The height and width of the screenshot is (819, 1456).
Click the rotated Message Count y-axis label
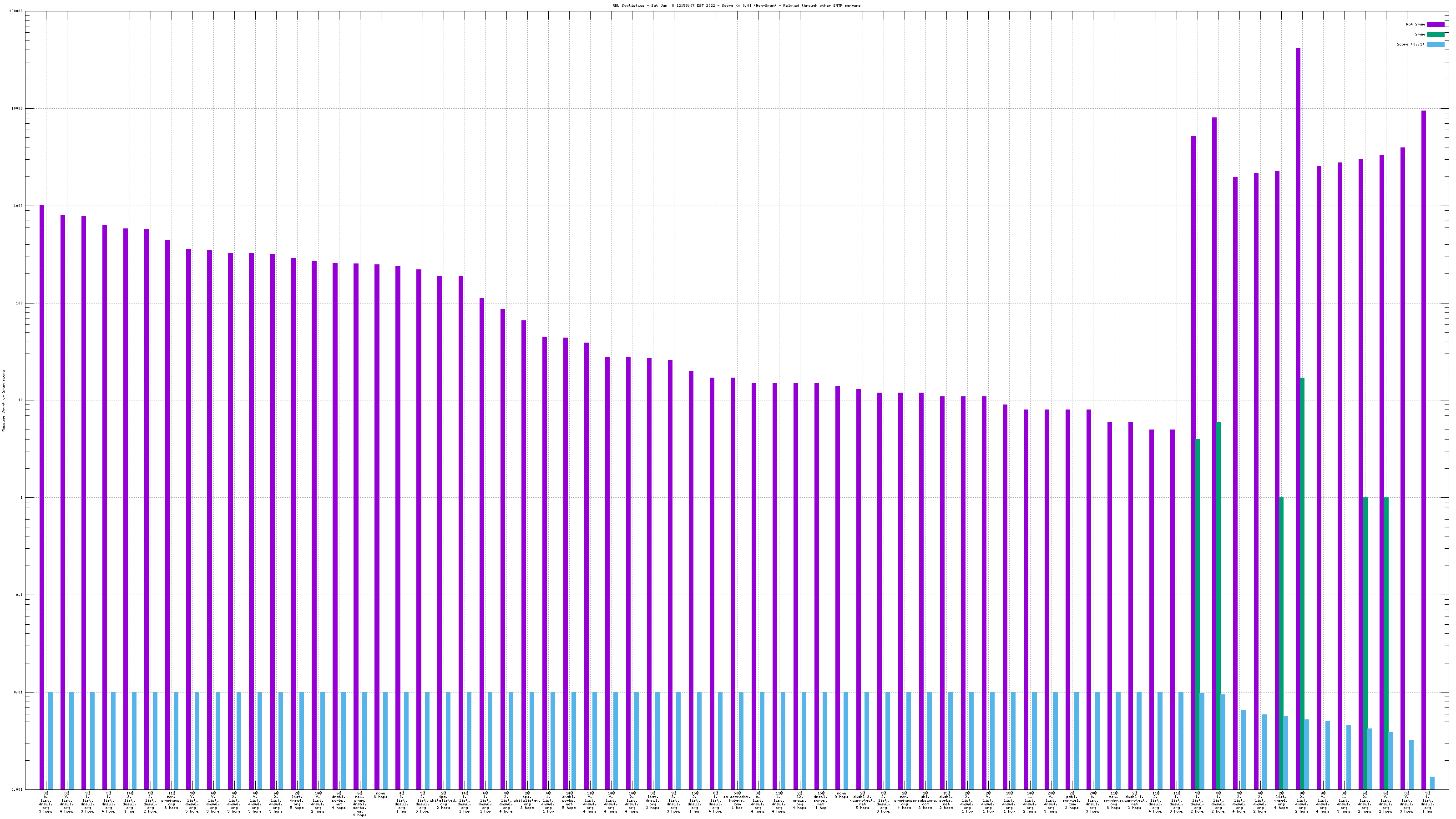3,401
